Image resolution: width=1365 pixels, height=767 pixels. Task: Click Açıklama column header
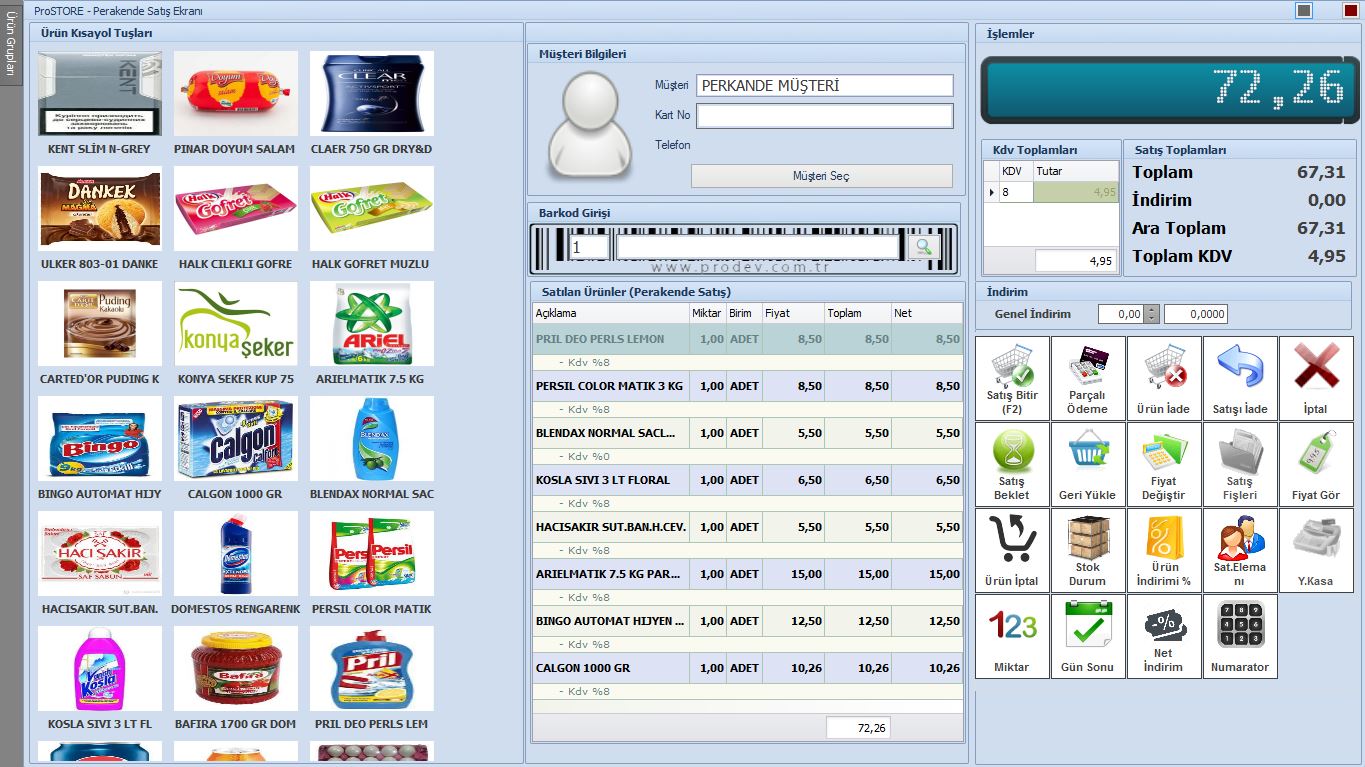tap(611, 313)
